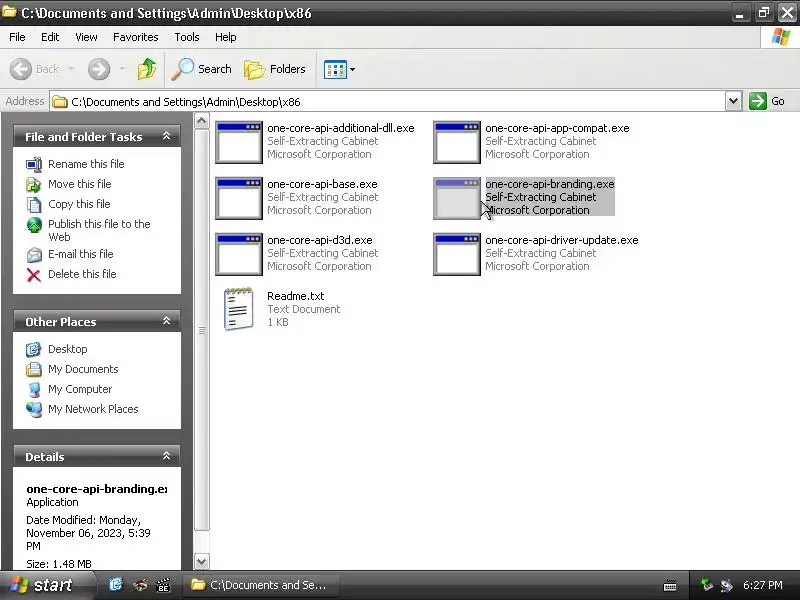Click the side panel scroll up arrow
800x600 pixels.
pos(202,121)
